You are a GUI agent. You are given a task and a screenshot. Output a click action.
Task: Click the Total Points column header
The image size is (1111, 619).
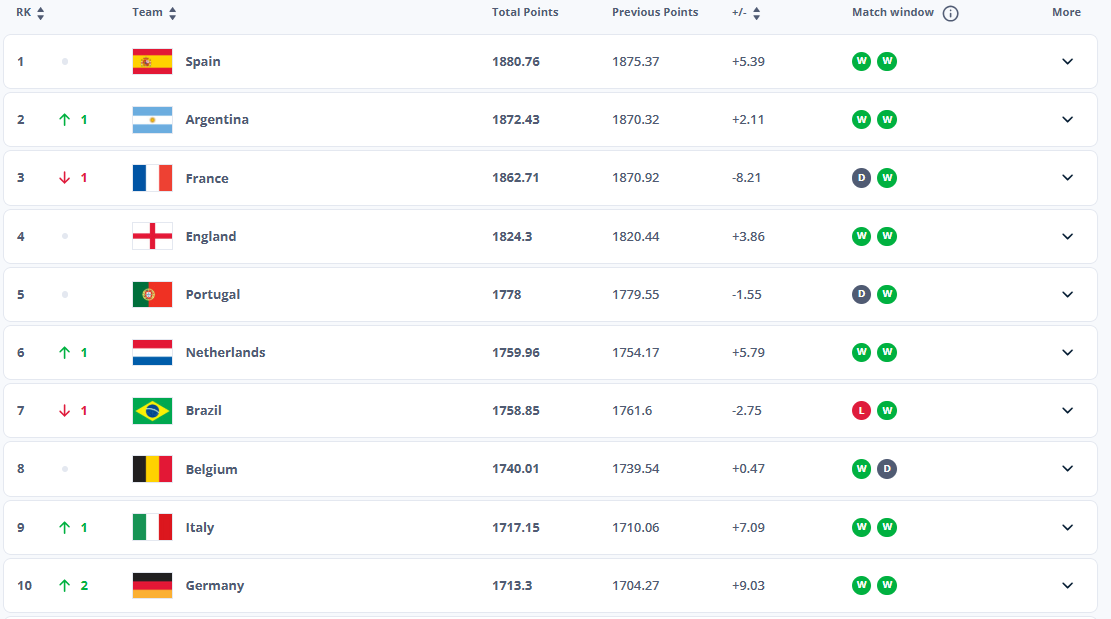(525, 13)
